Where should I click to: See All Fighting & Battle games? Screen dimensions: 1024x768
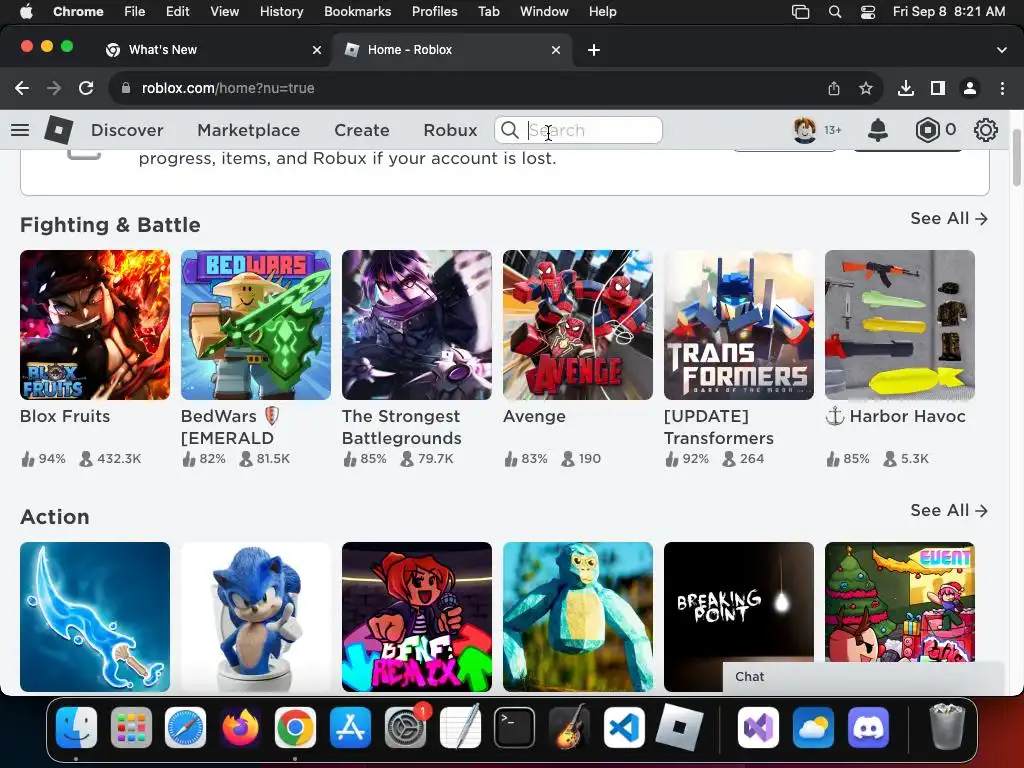pos(949,218)
